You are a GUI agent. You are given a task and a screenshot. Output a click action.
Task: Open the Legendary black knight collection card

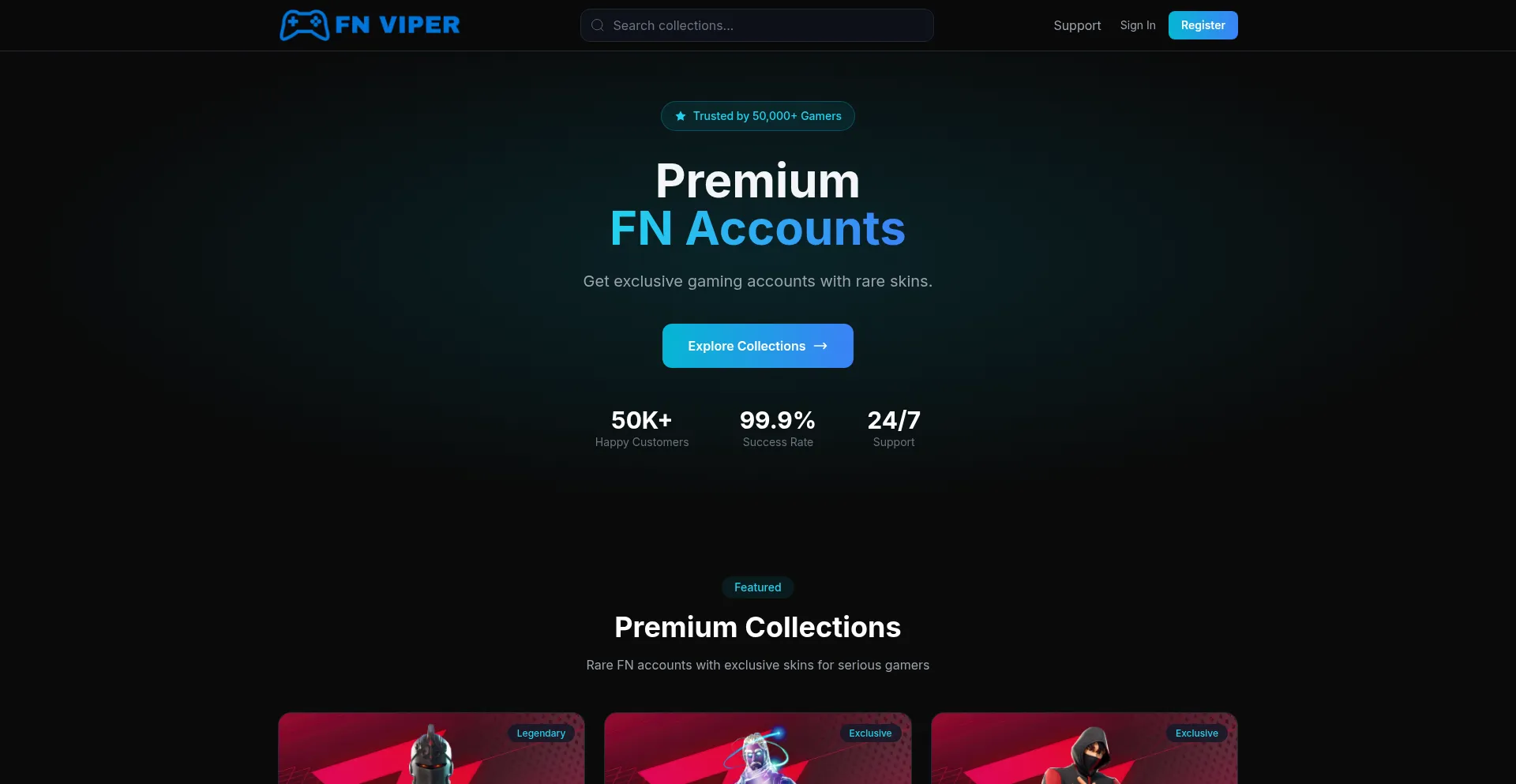coord(431,748)
